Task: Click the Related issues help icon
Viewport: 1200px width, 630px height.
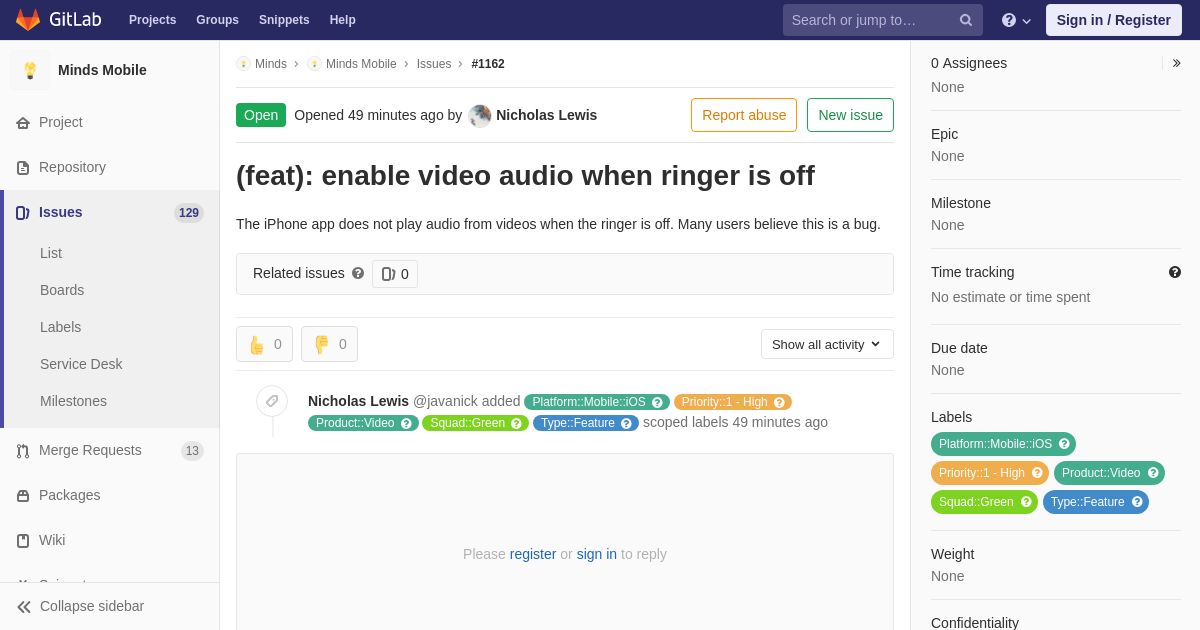Action: point(358,273)
